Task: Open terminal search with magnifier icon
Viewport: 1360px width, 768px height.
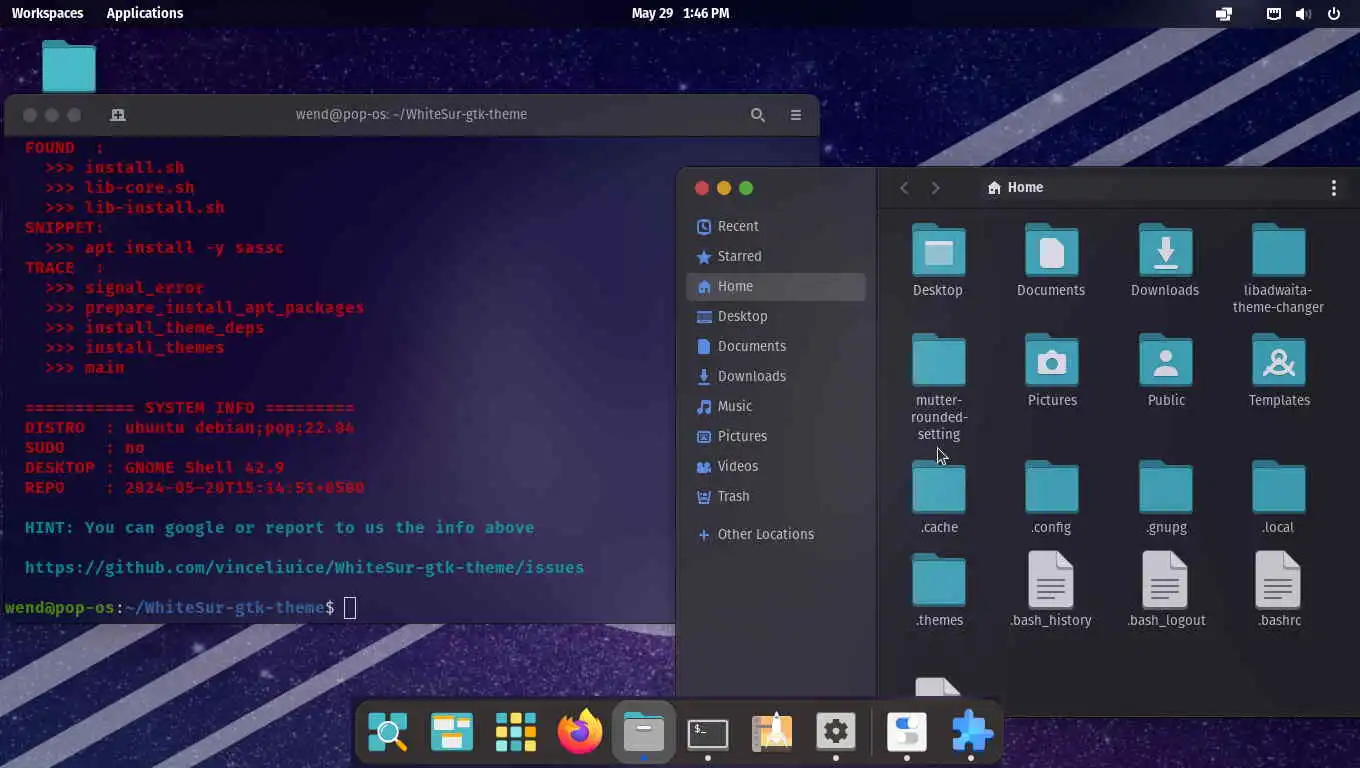Action: (758, 115)
